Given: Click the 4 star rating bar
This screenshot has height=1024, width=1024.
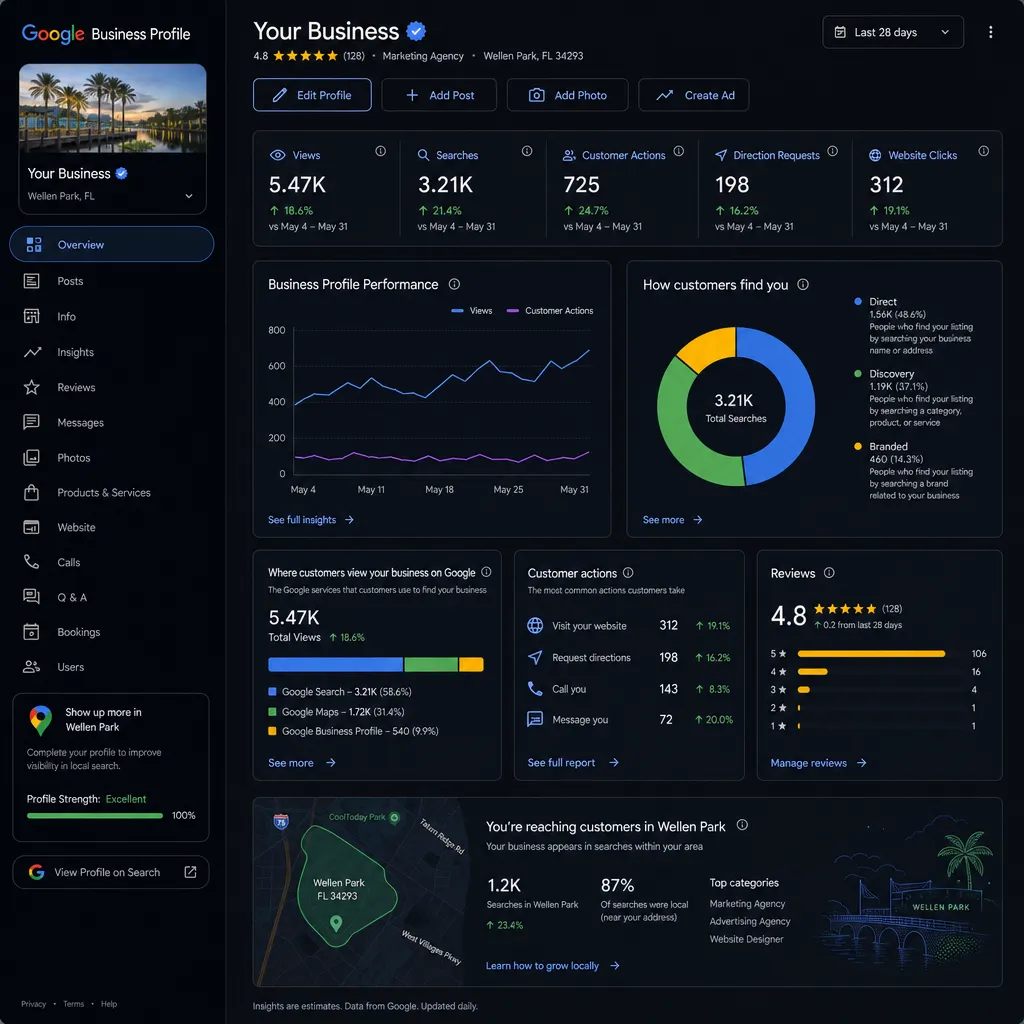Looking at the screenshot, I should 812,672.
